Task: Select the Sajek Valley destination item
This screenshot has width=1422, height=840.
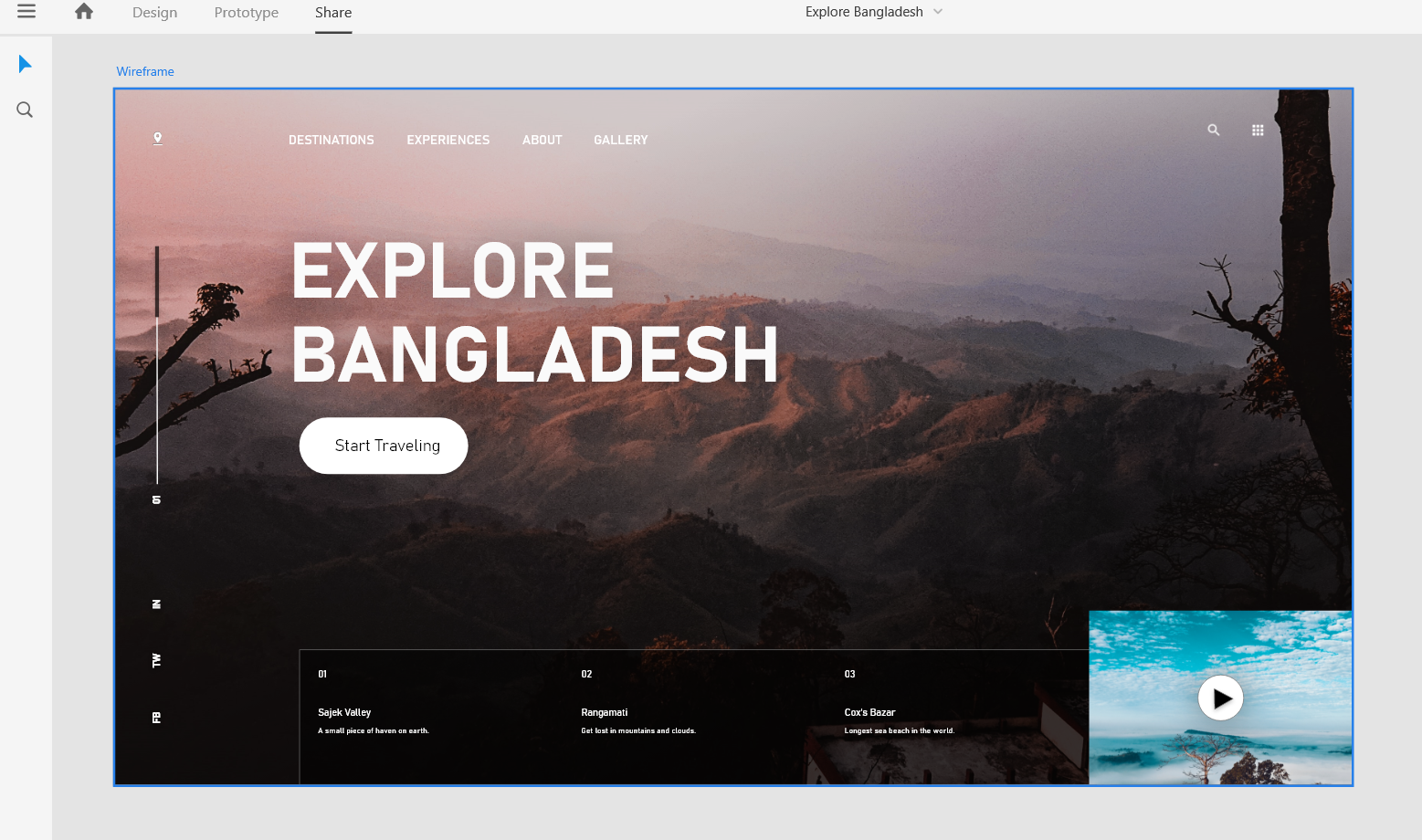Action: [x=344, y=712]
